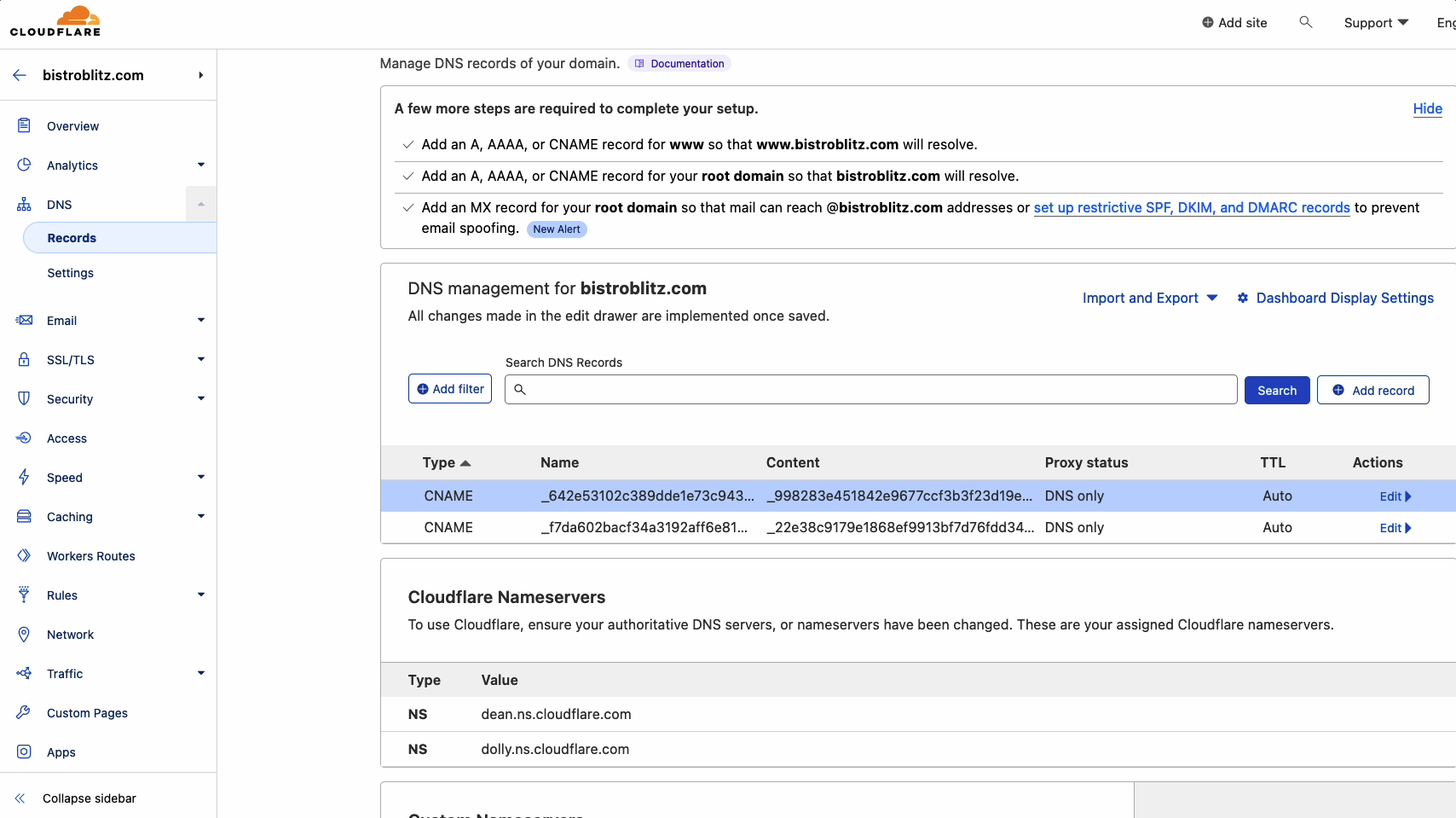Switch to the DNS Settings tab
This screenshot has width=1456, height=818.
click(x=70, y=272)
